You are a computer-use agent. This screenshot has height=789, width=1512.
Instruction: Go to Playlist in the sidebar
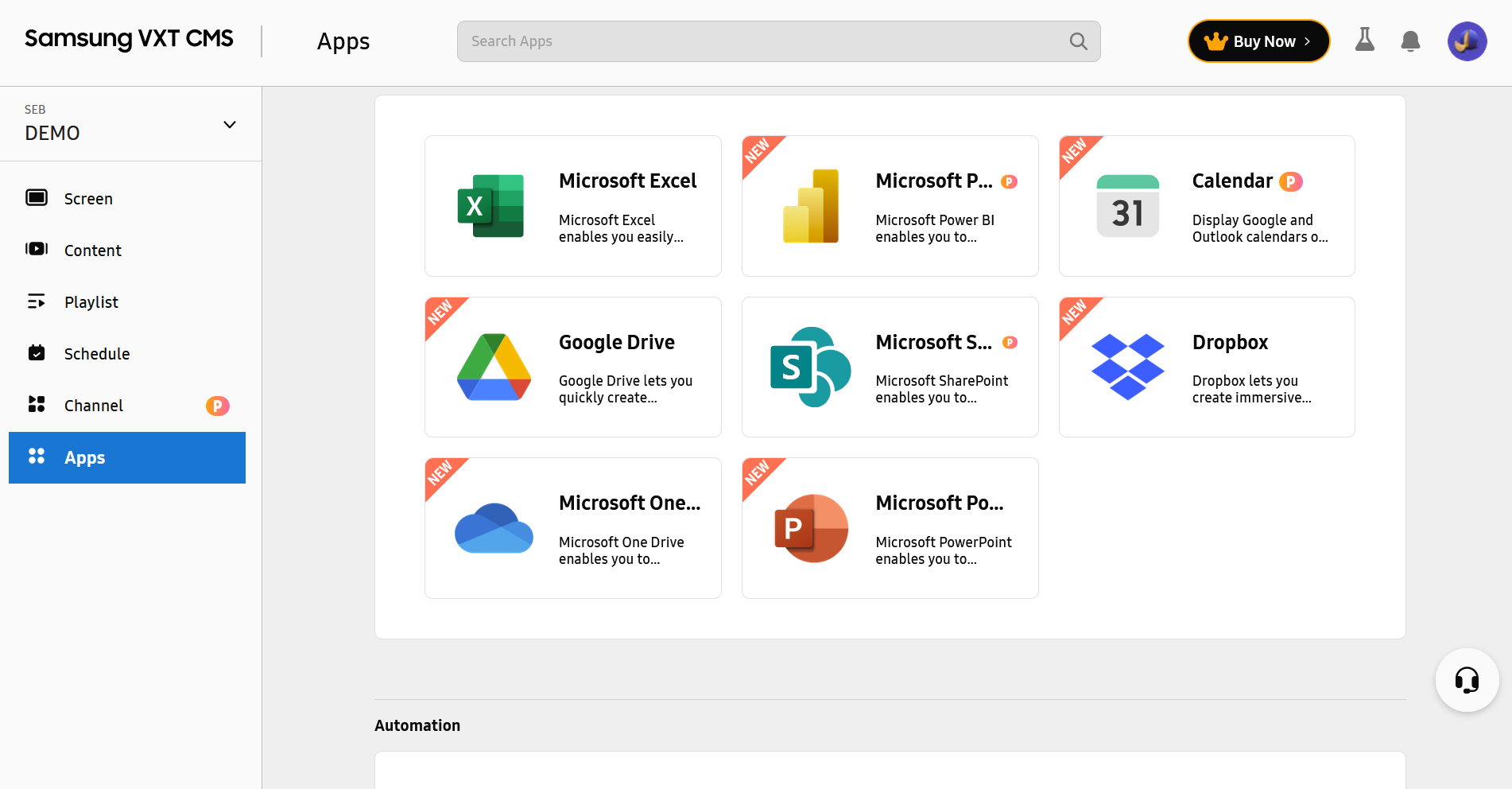pyautogui.click(x=127, y=301)
